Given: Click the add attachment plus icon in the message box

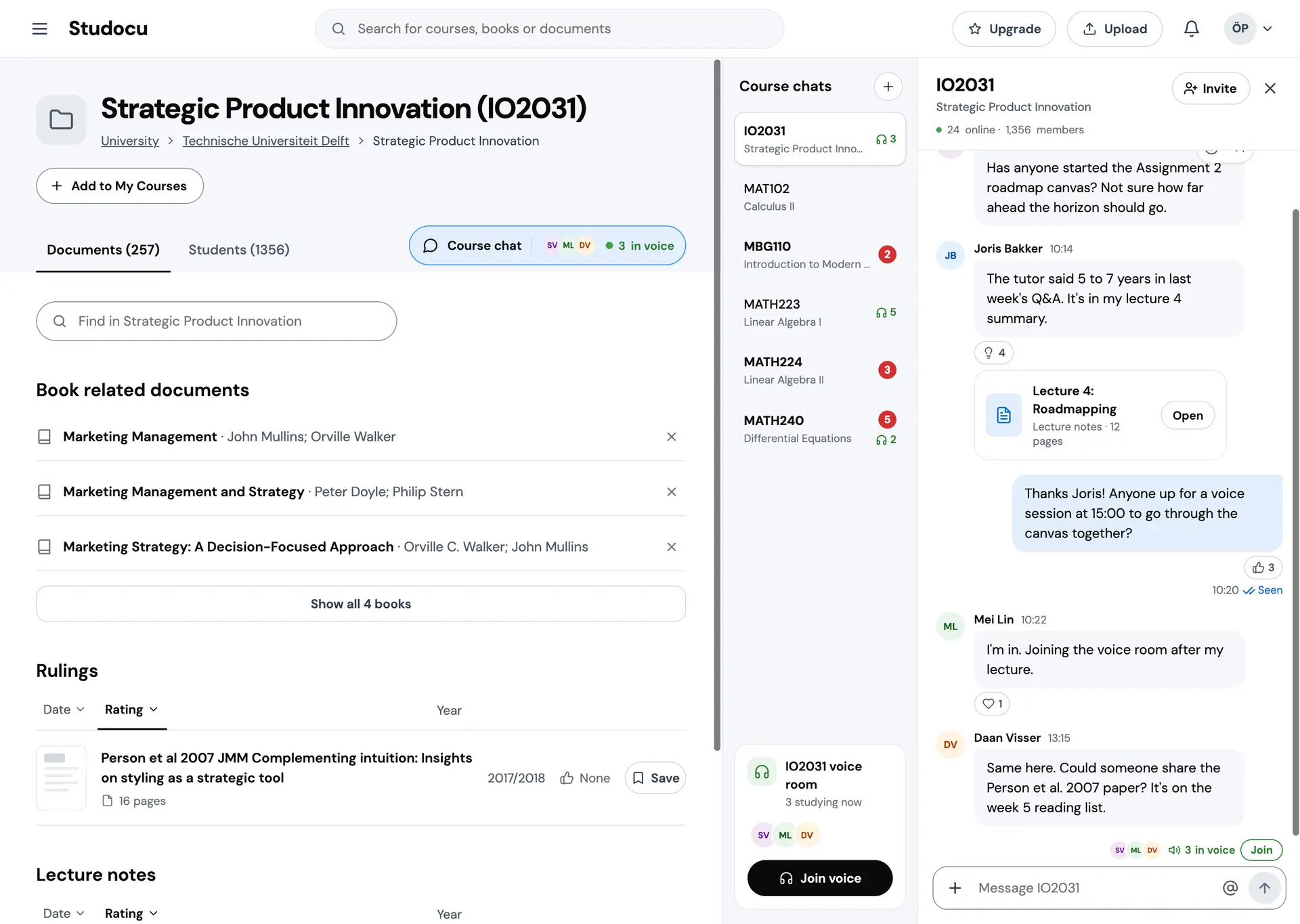Looking at the screenshot, I should (955, 887).
